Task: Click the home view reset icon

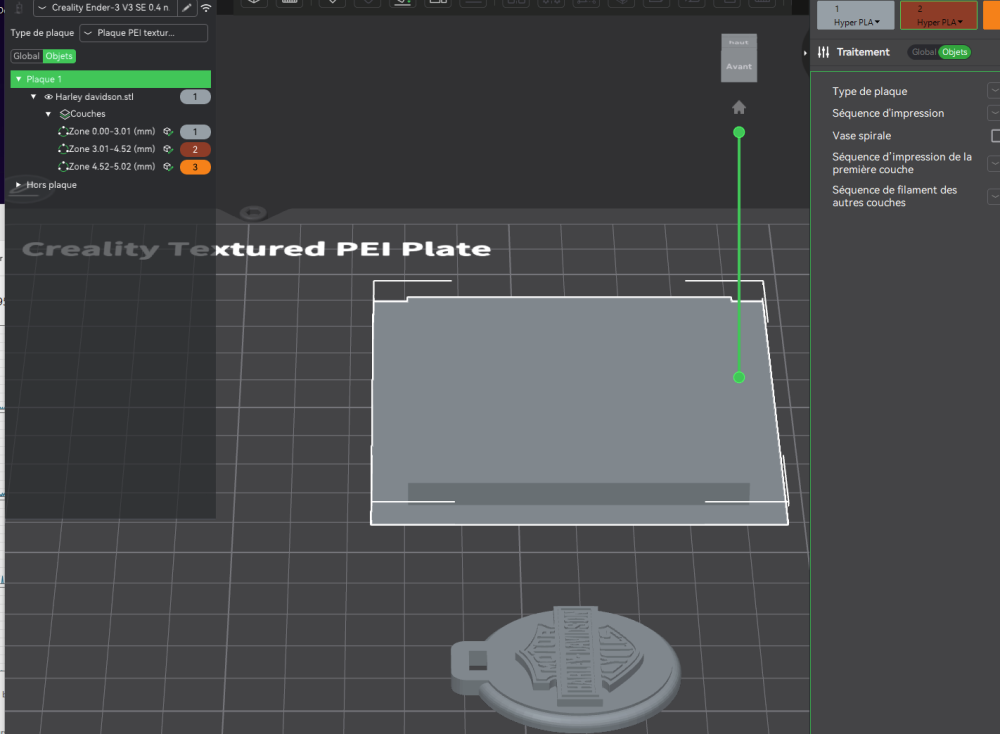Action: pyautogui.click(x=739, y=108)
